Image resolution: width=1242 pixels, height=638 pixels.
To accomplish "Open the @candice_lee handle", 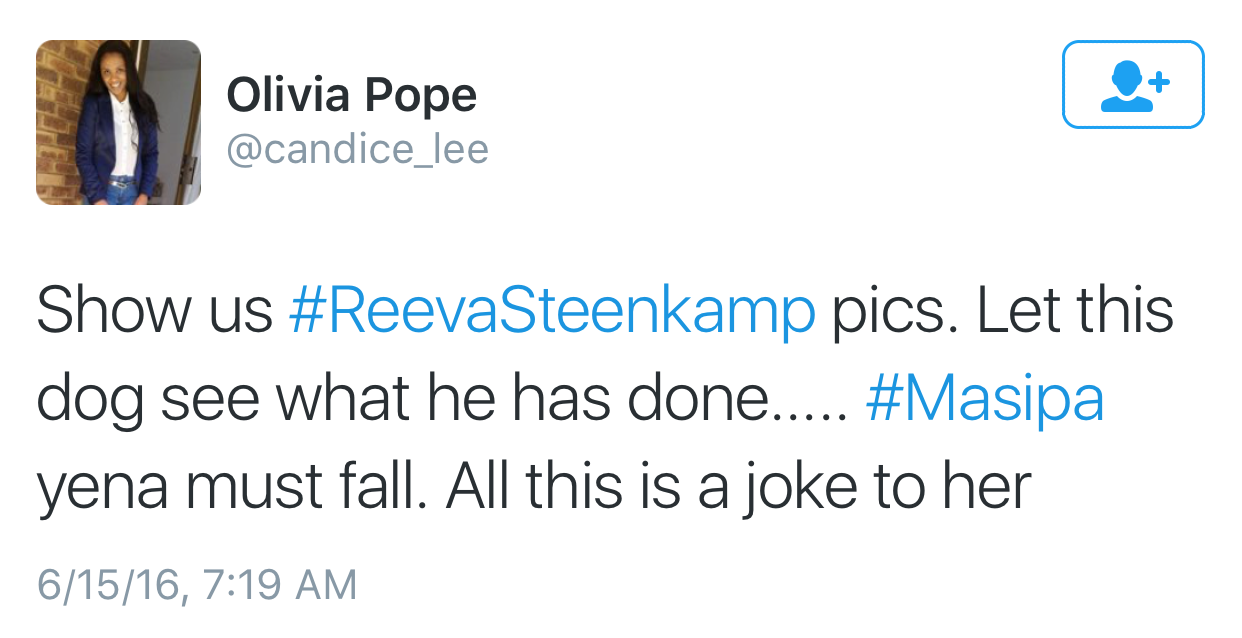I will click(357, 150).
